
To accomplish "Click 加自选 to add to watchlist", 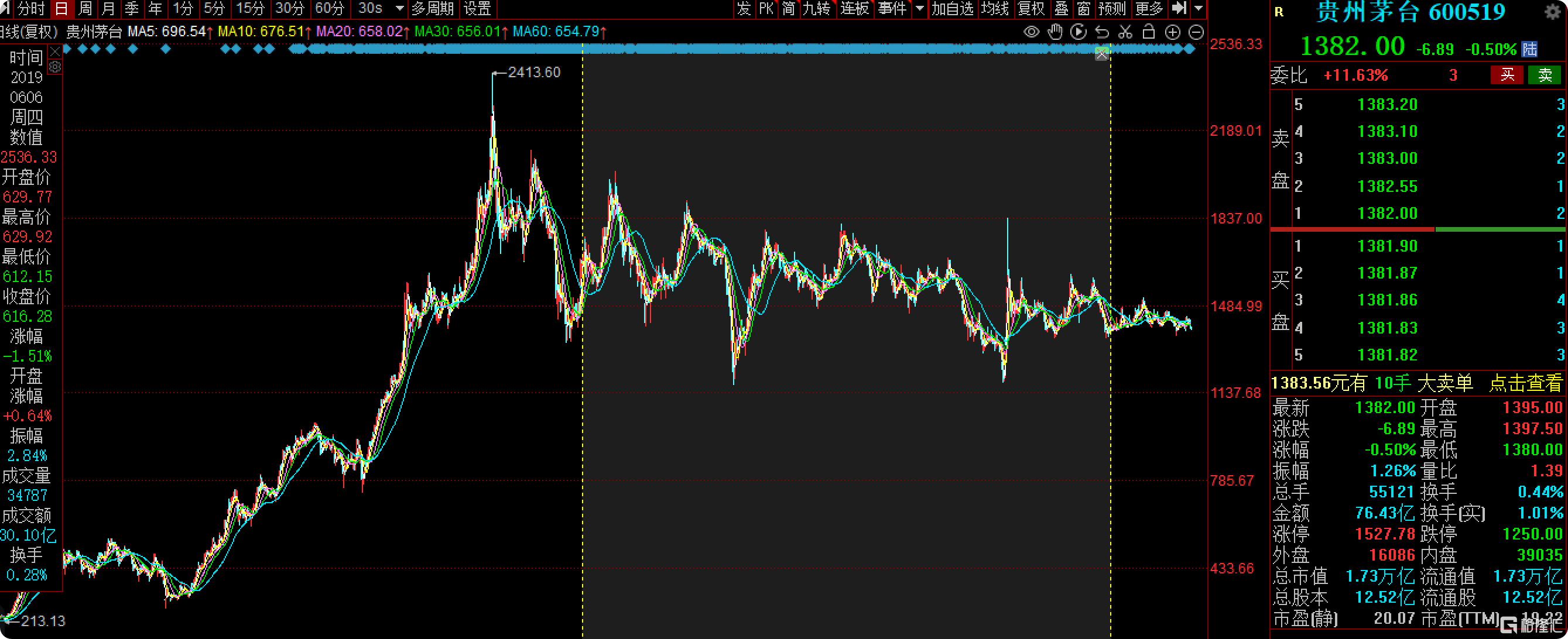I will coord(953,9).
